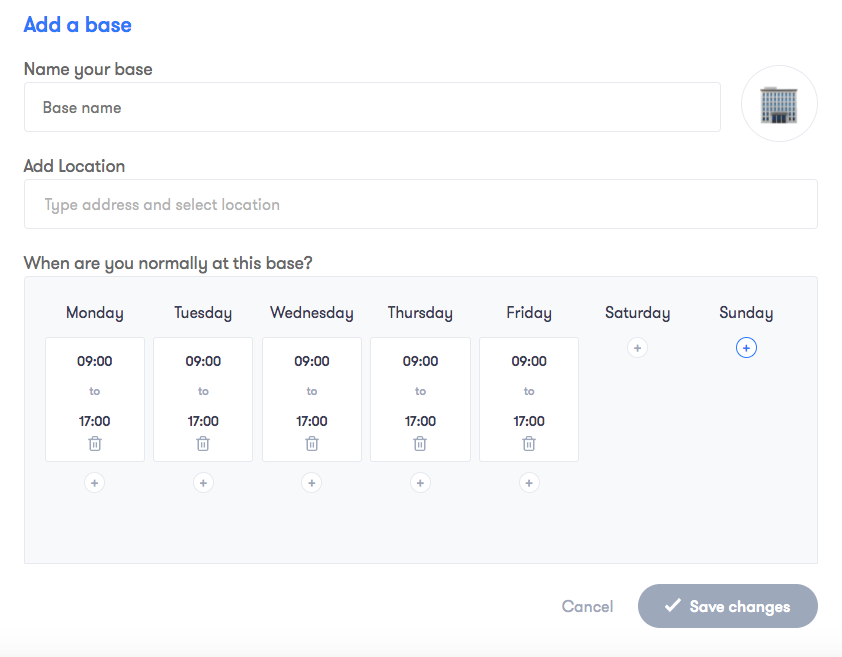Image resolution: width=842 pixels, height=657 pixels.
Task: Add a time slot for Sunday
Action: pos(746,348)
